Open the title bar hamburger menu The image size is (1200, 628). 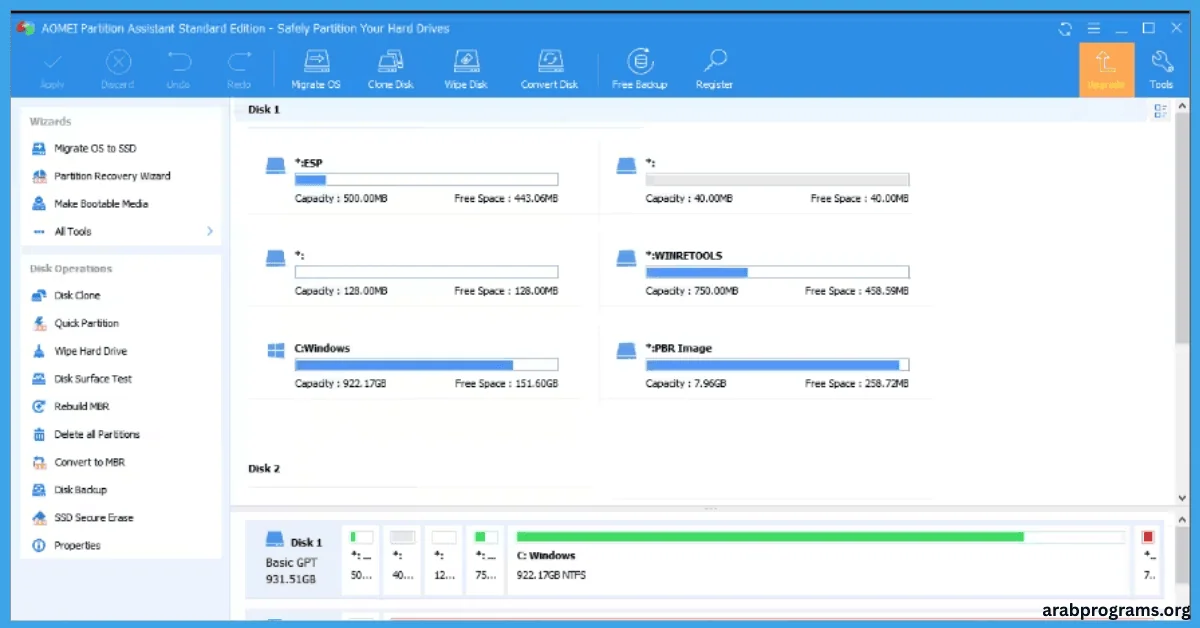[x=1094, y=28]
